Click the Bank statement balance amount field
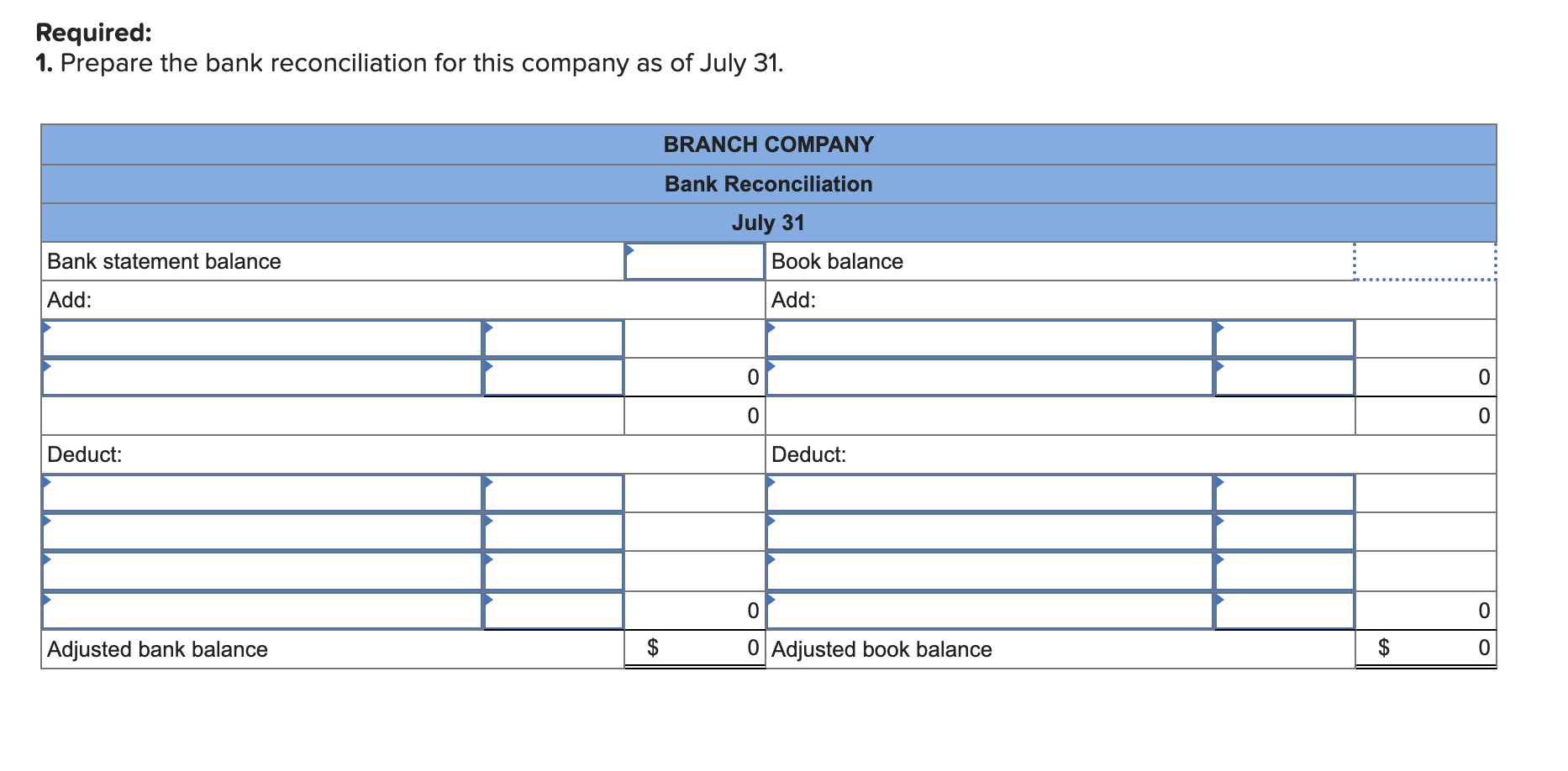1568x771 pixels. [x=694, y=261]
